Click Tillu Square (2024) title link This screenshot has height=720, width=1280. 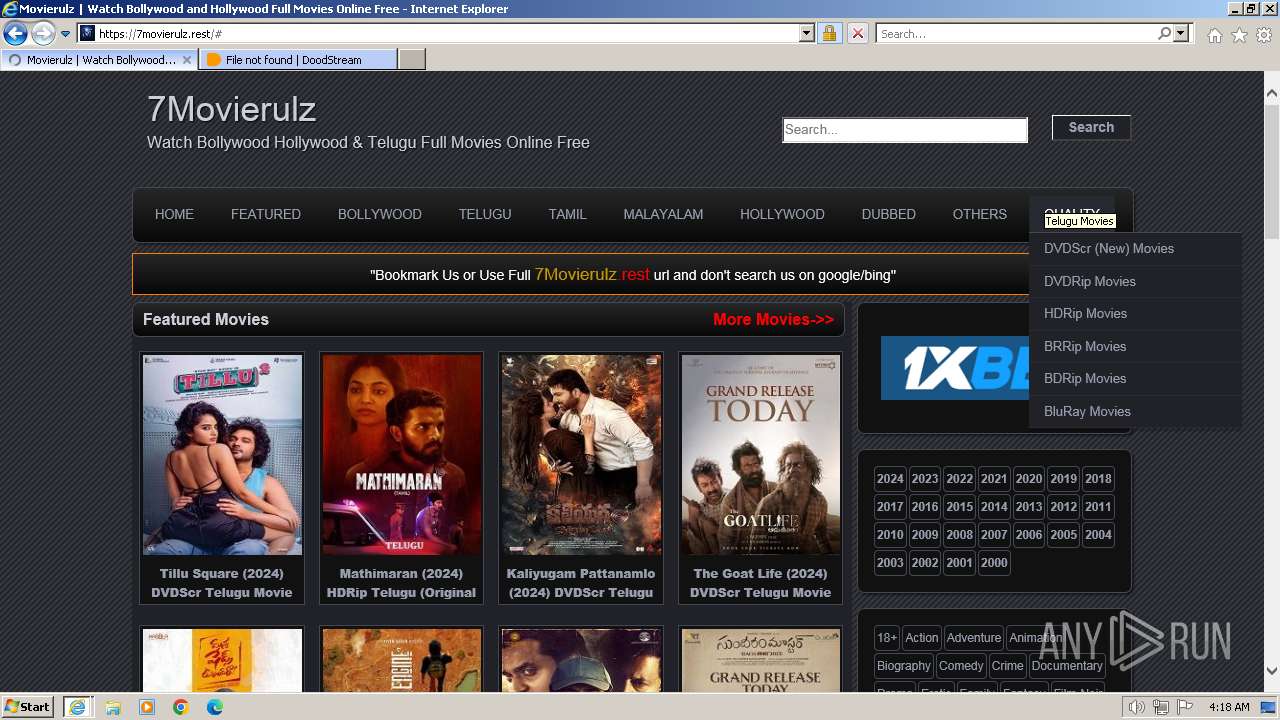pyautogui.click(x=222, y=583)
